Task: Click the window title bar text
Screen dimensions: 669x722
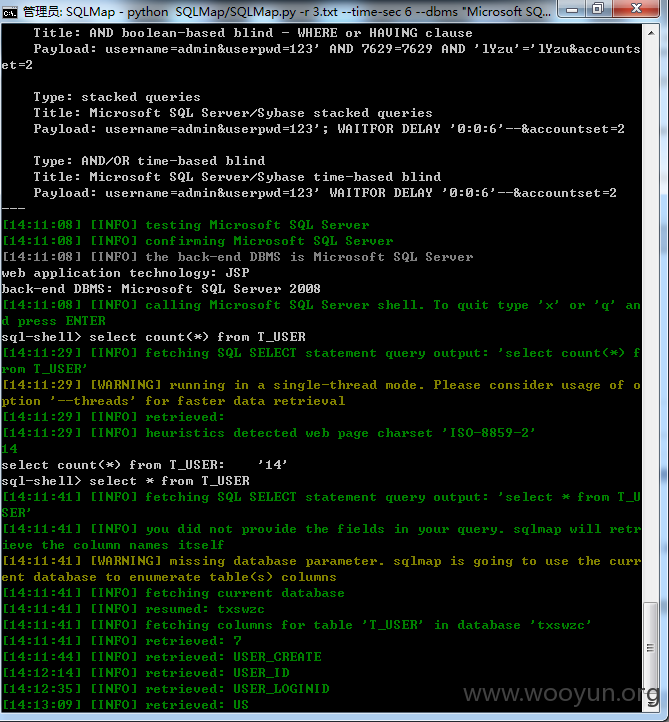Action: [286, 12]
